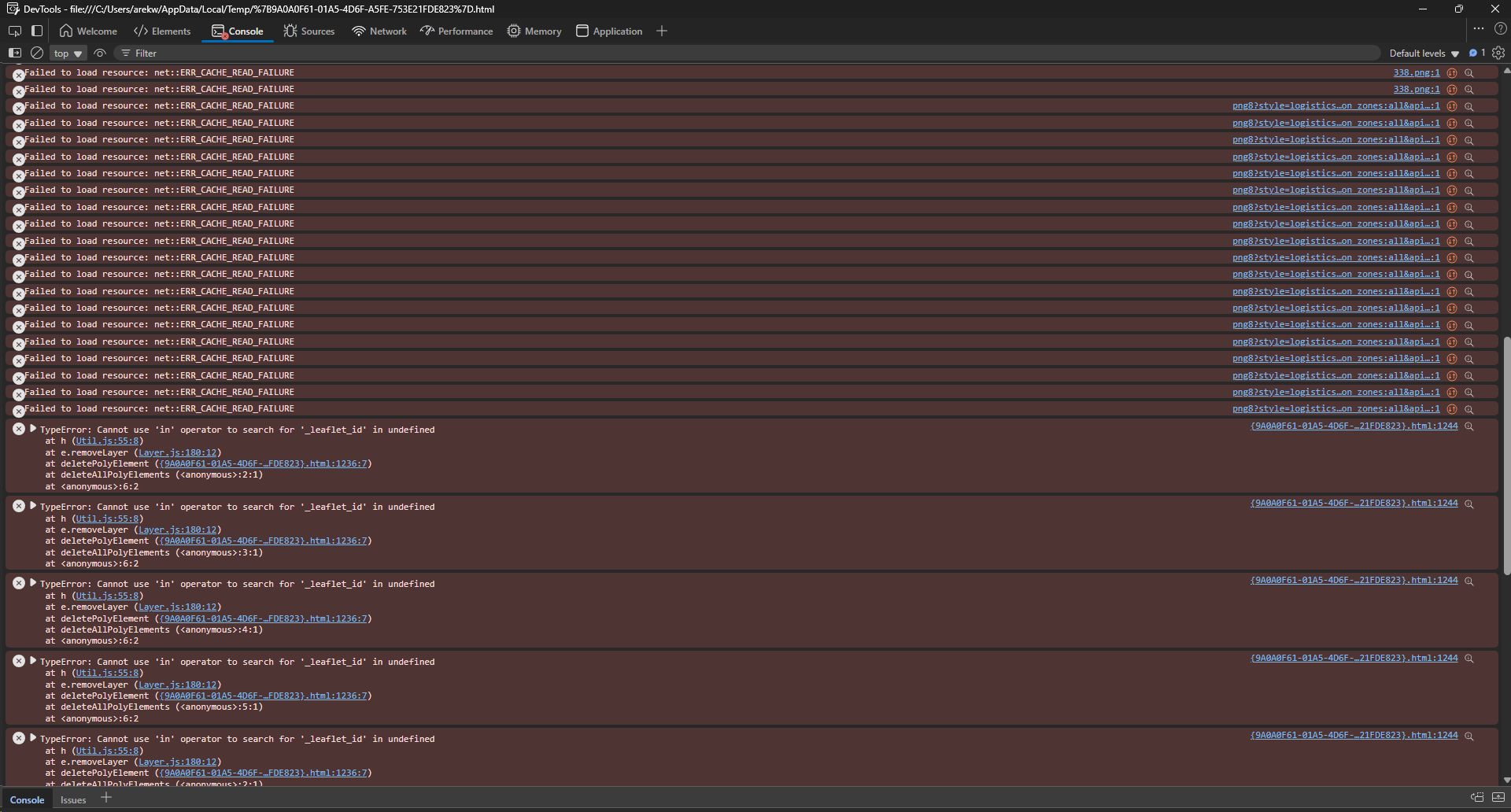This screenshot has height=812, width=1511.
Task: Open the issues counter badge
Action: click(1477, 53)
